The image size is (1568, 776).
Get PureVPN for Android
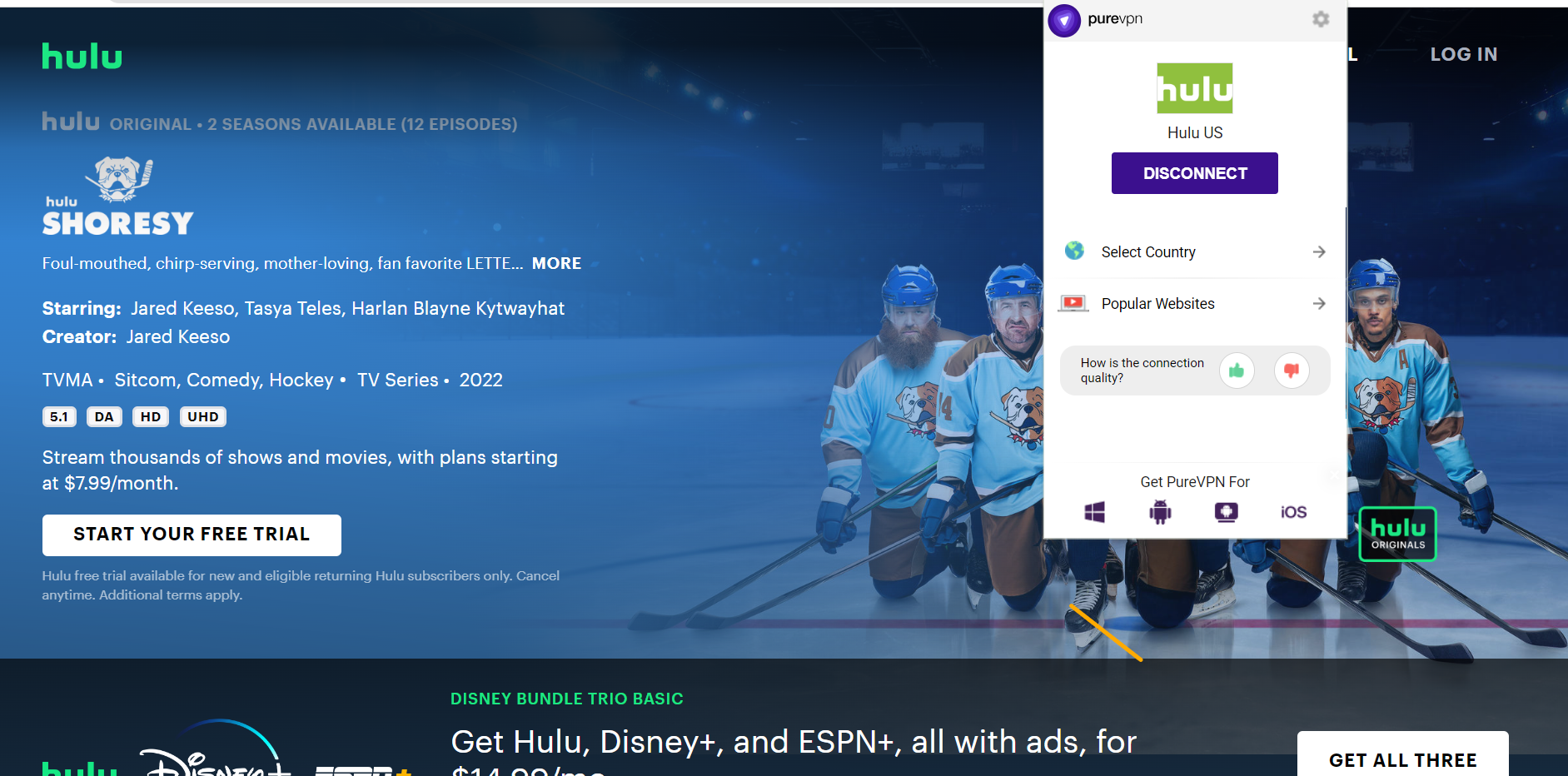pos(1161,512)
